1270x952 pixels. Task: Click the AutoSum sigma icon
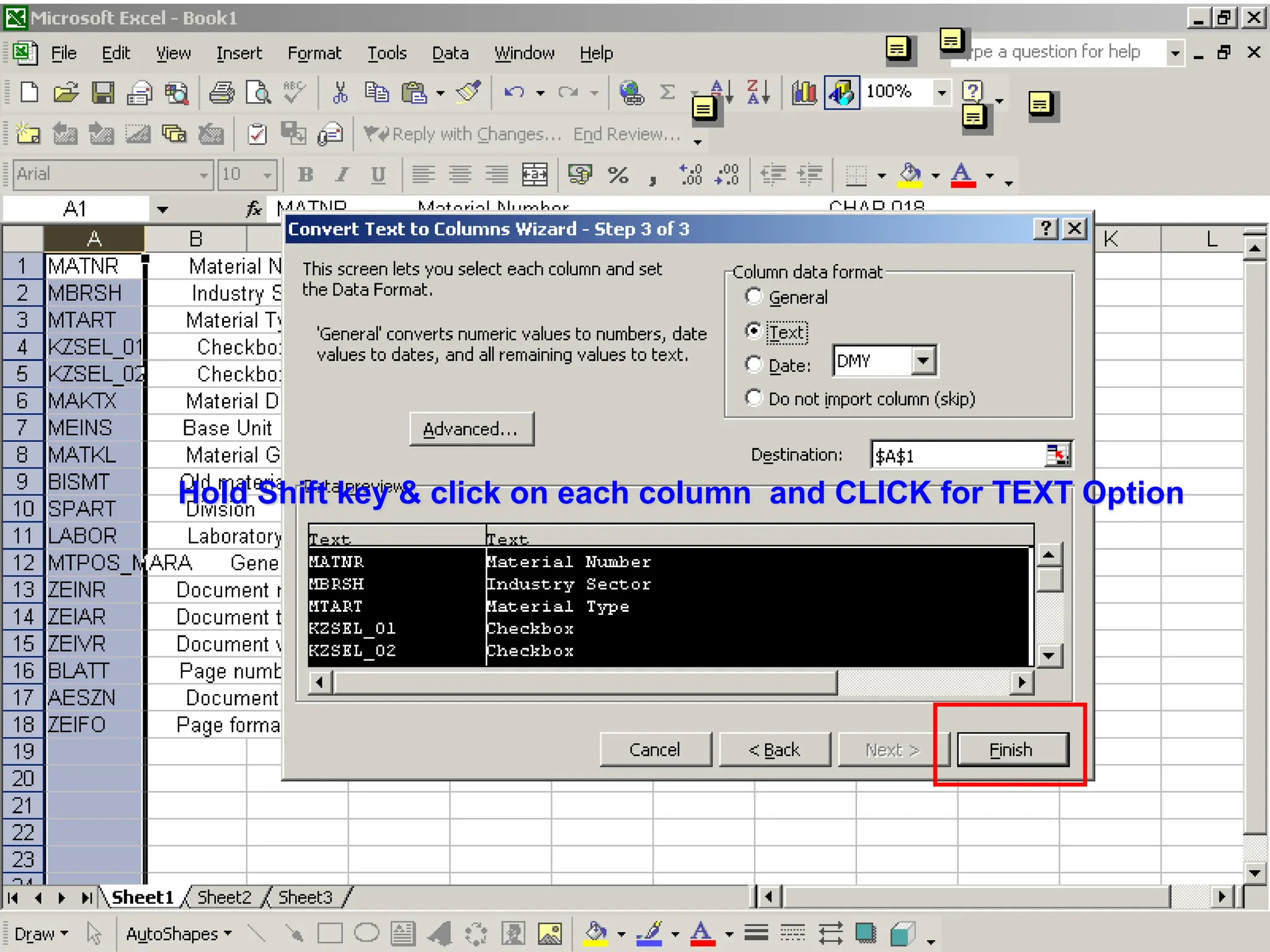[667, 93]
